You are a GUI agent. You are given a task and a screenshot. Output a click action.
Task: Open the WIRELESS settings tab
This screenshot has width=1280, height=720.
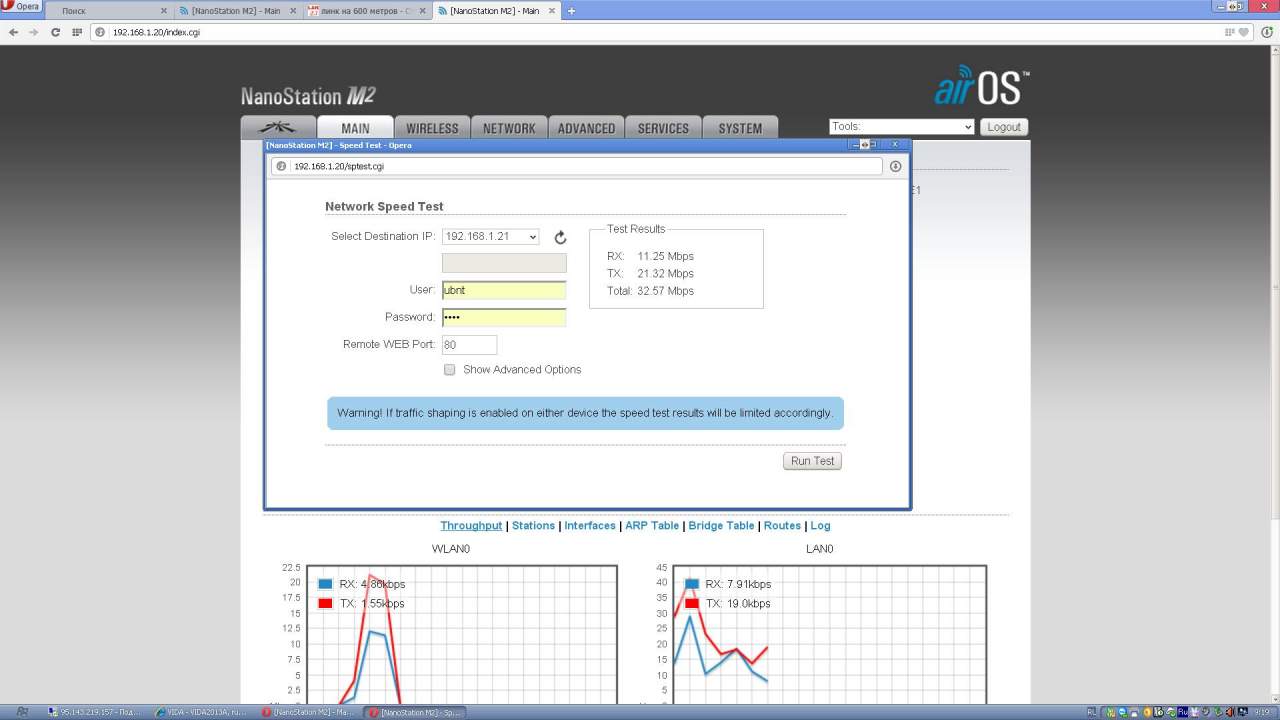tap(432, 128)
